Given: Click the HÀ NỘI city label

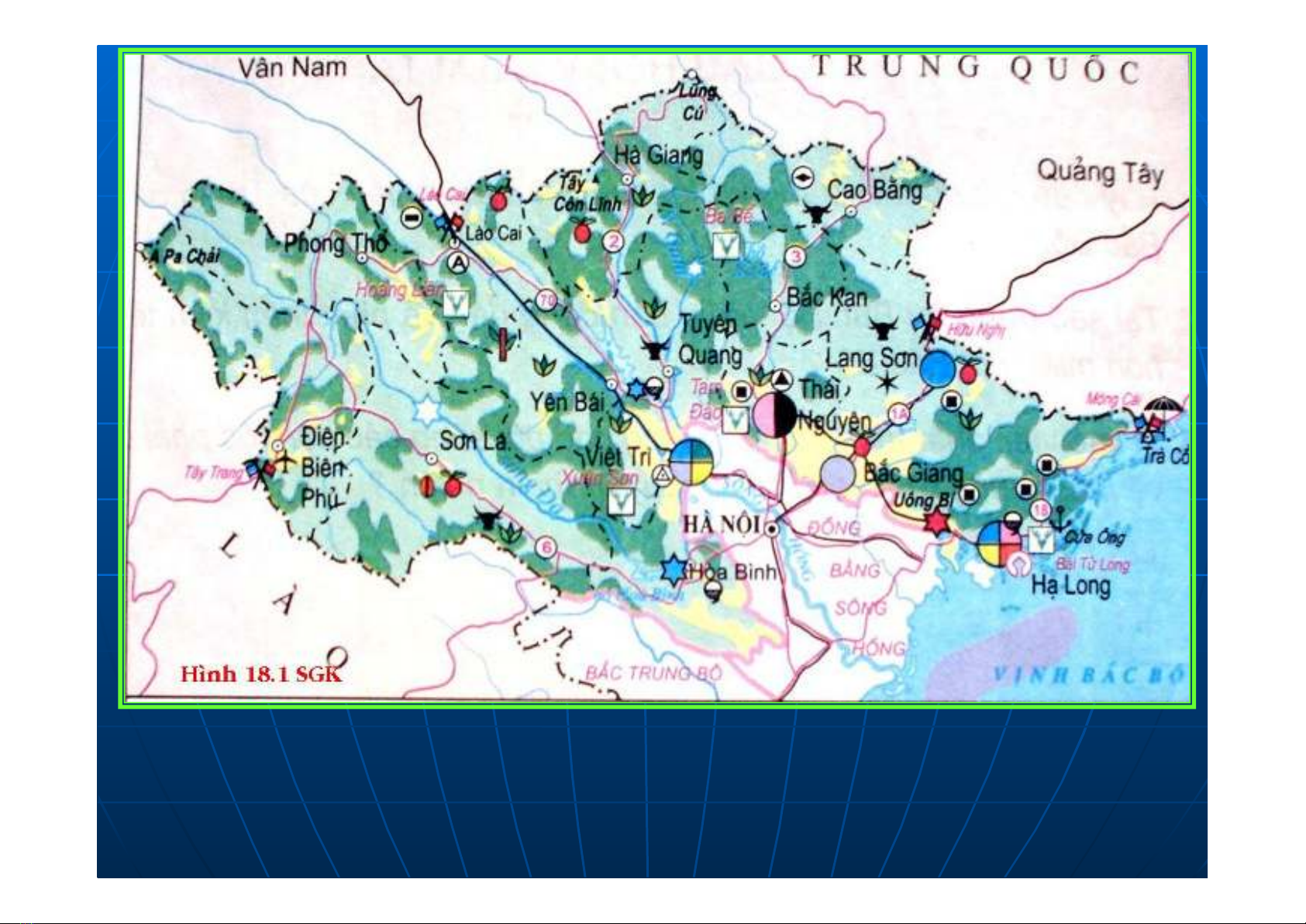Looking at the screenshot, I should 720,525.
